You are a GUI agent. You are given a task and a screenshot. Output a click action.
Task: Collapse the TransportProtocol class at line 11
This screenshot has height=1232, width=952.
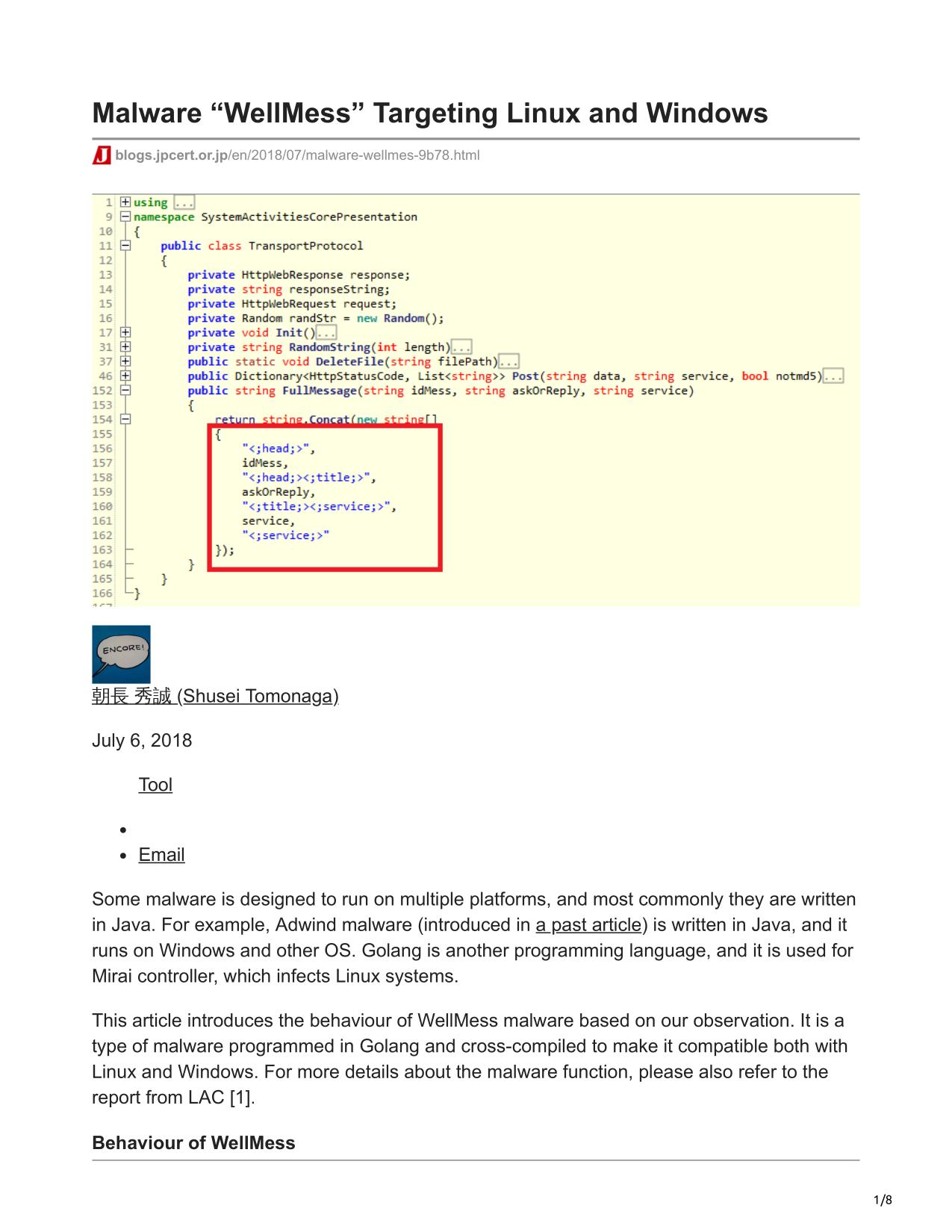coord(125,246)
